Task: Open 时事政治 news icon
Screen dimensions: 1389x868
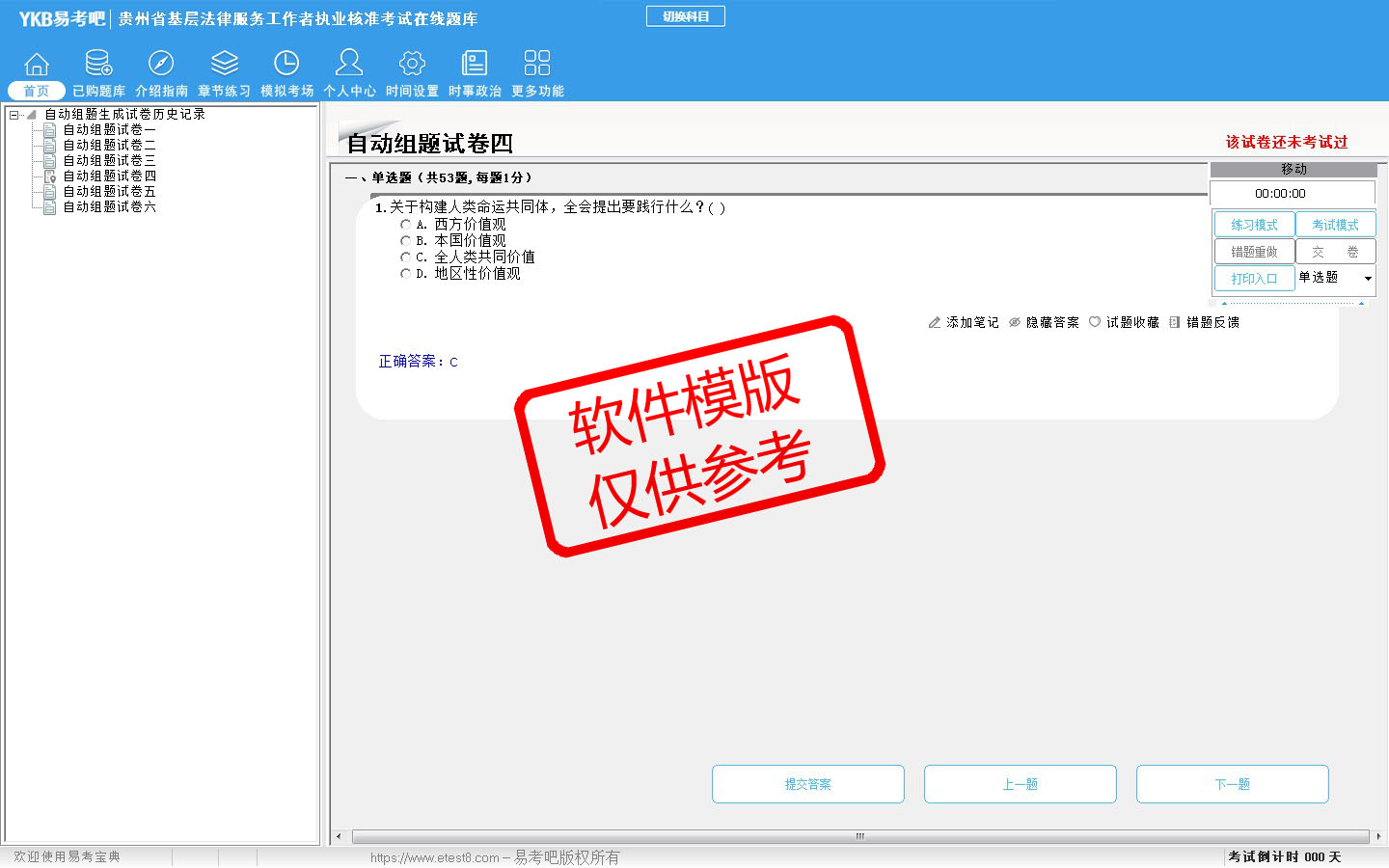Action: [x=475, y=65]
